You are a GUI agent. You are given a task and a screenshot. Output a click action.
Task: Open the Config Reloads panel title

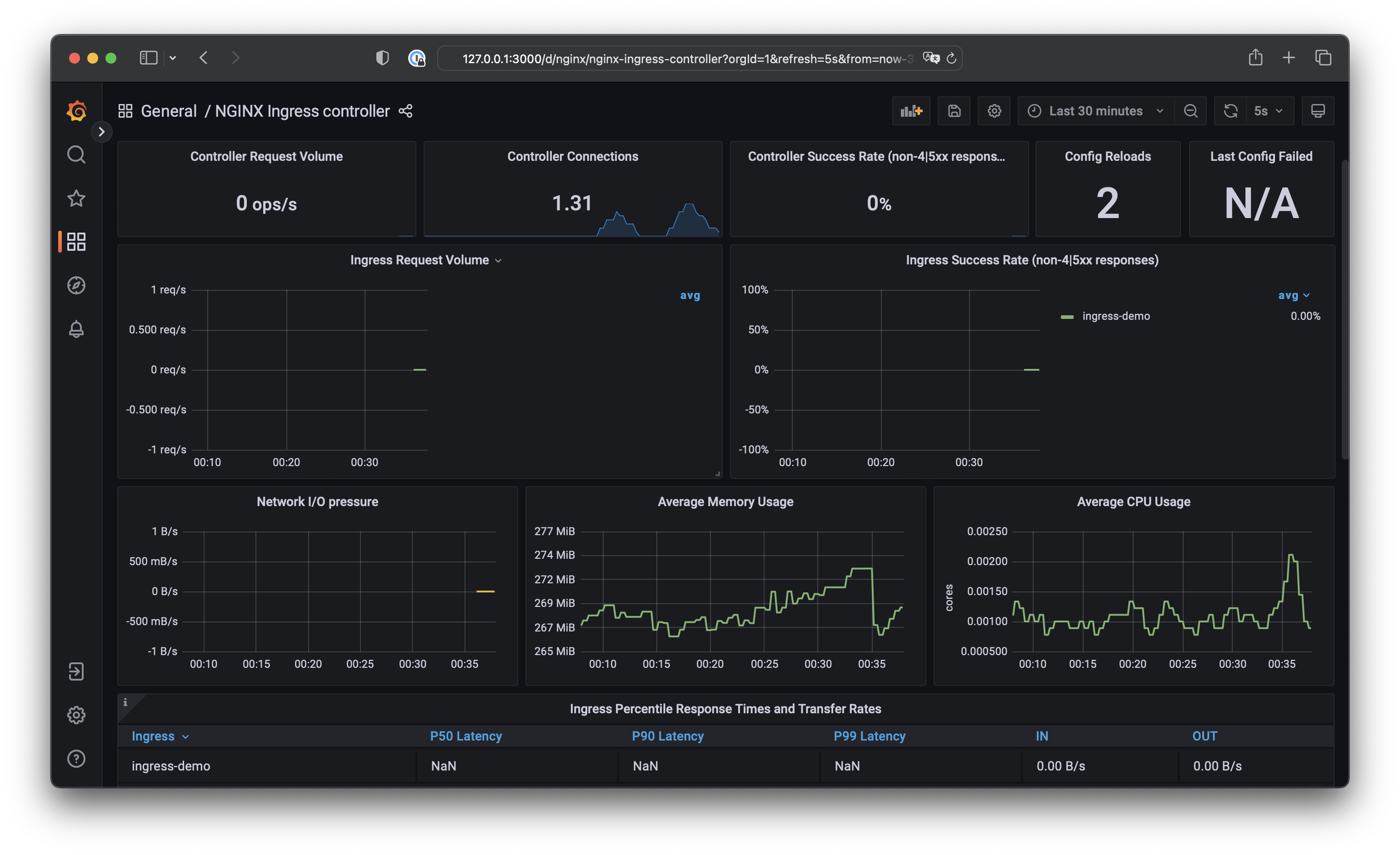(1107, 156)
